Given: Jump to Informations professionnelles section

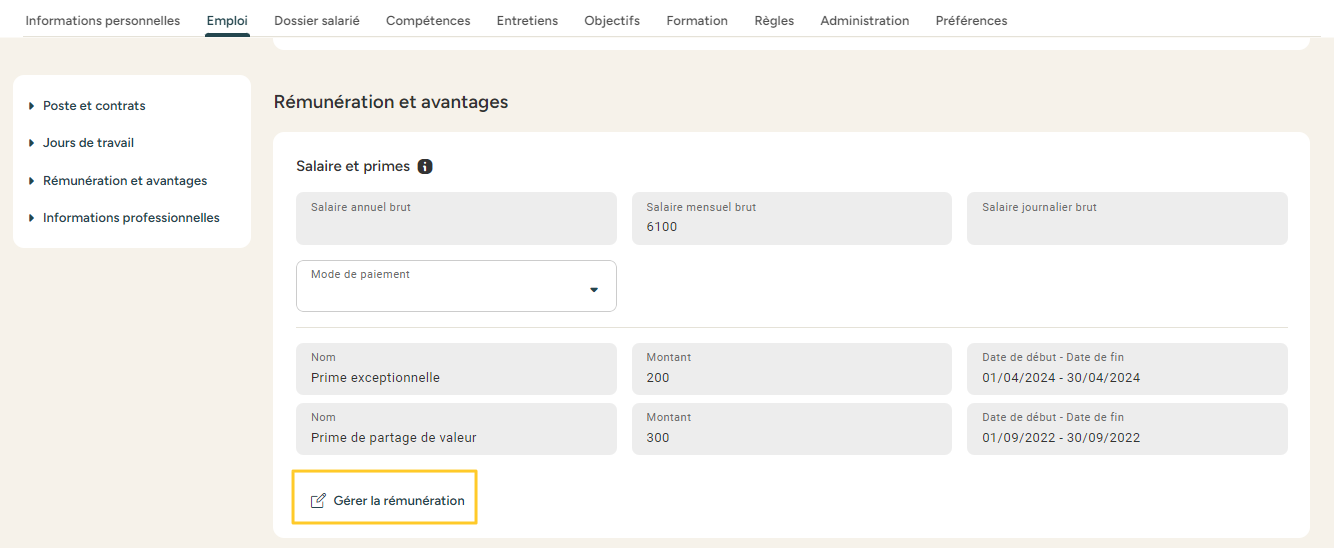Looking at the screenshot, I should [x=131, y=218].
